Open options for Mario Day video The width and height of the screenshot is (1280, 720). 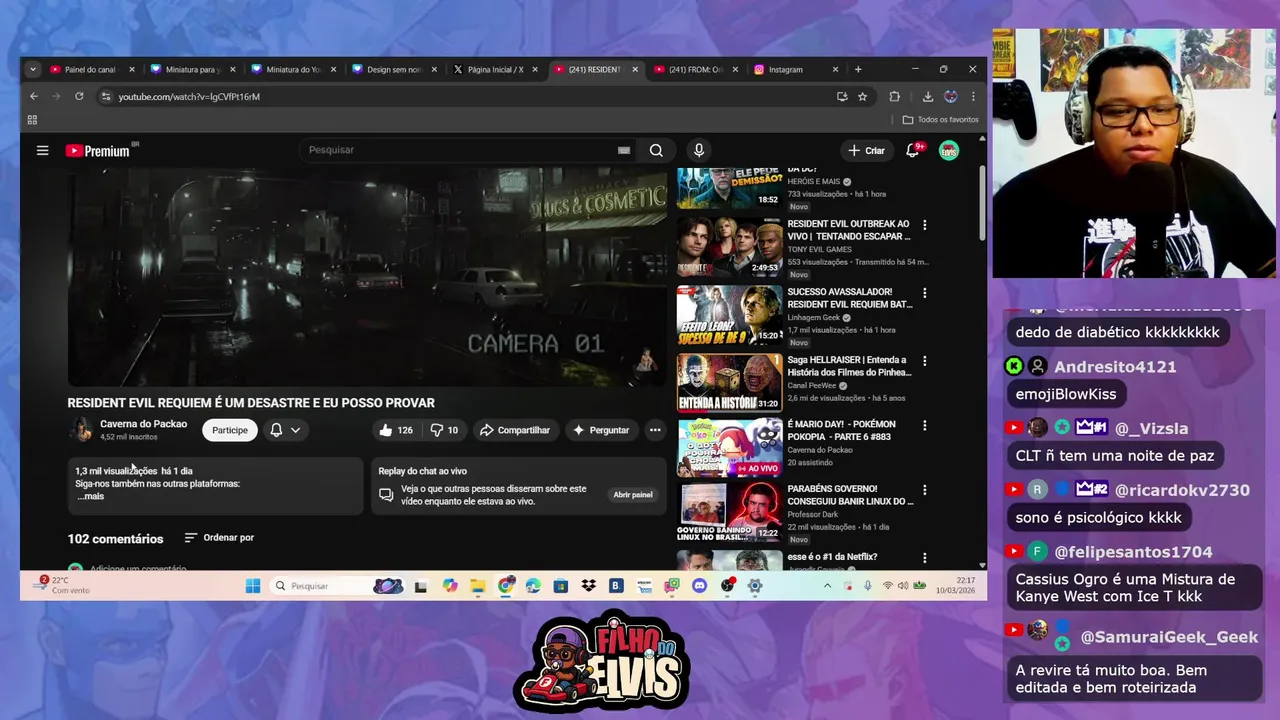tap(924, 425)
